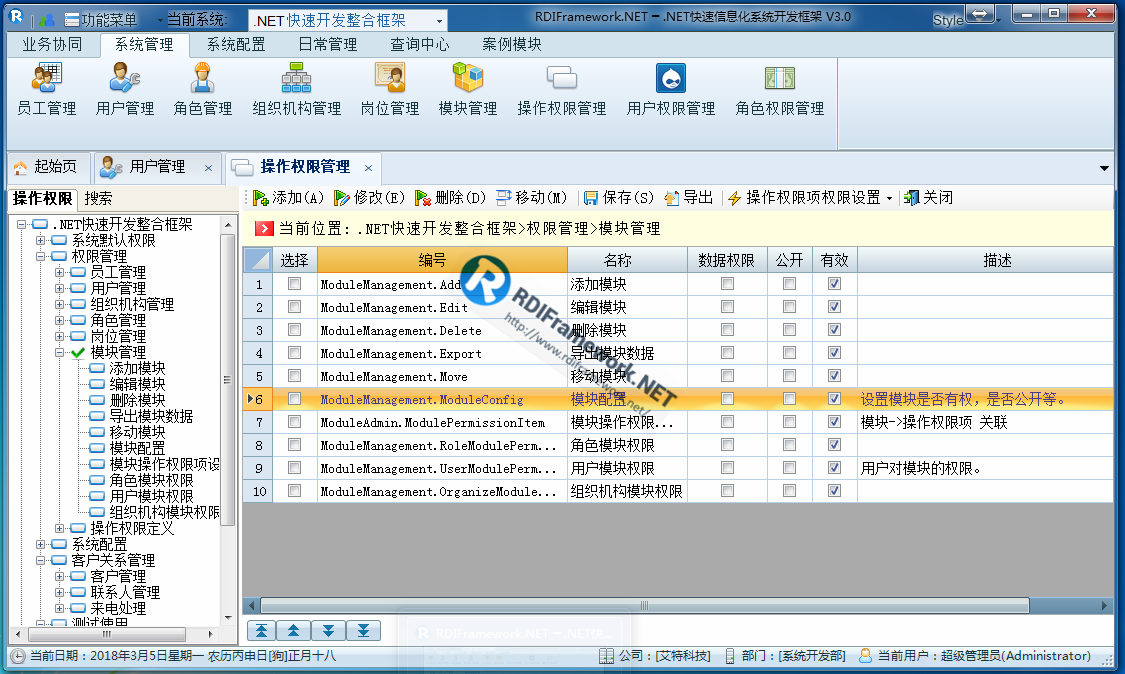
Task: Open the 起始页 document tab
Action: click(47, 167)
